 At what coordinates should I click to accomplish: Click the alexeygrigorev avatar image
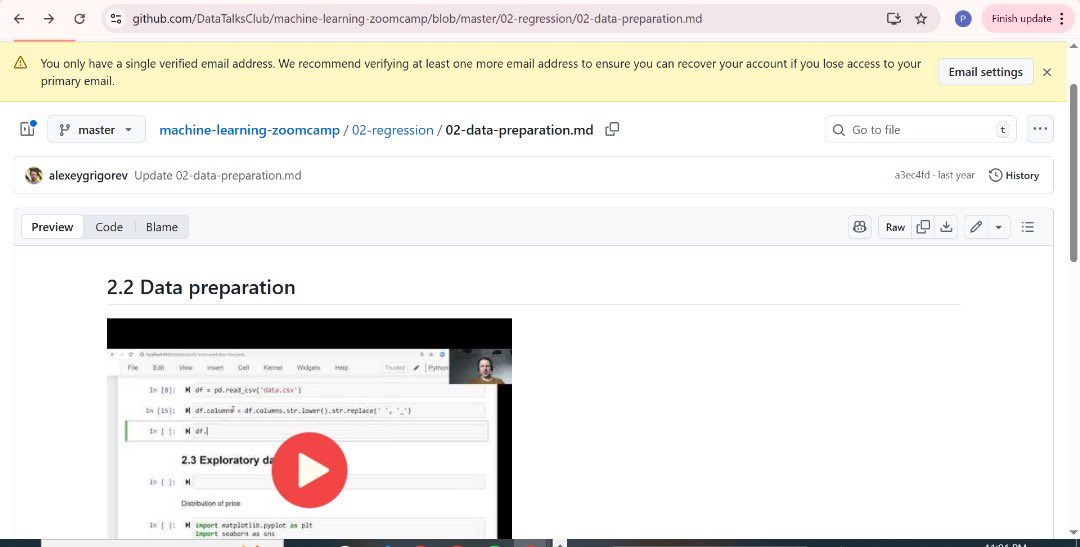pyautogui.click(x=34, y=175)
